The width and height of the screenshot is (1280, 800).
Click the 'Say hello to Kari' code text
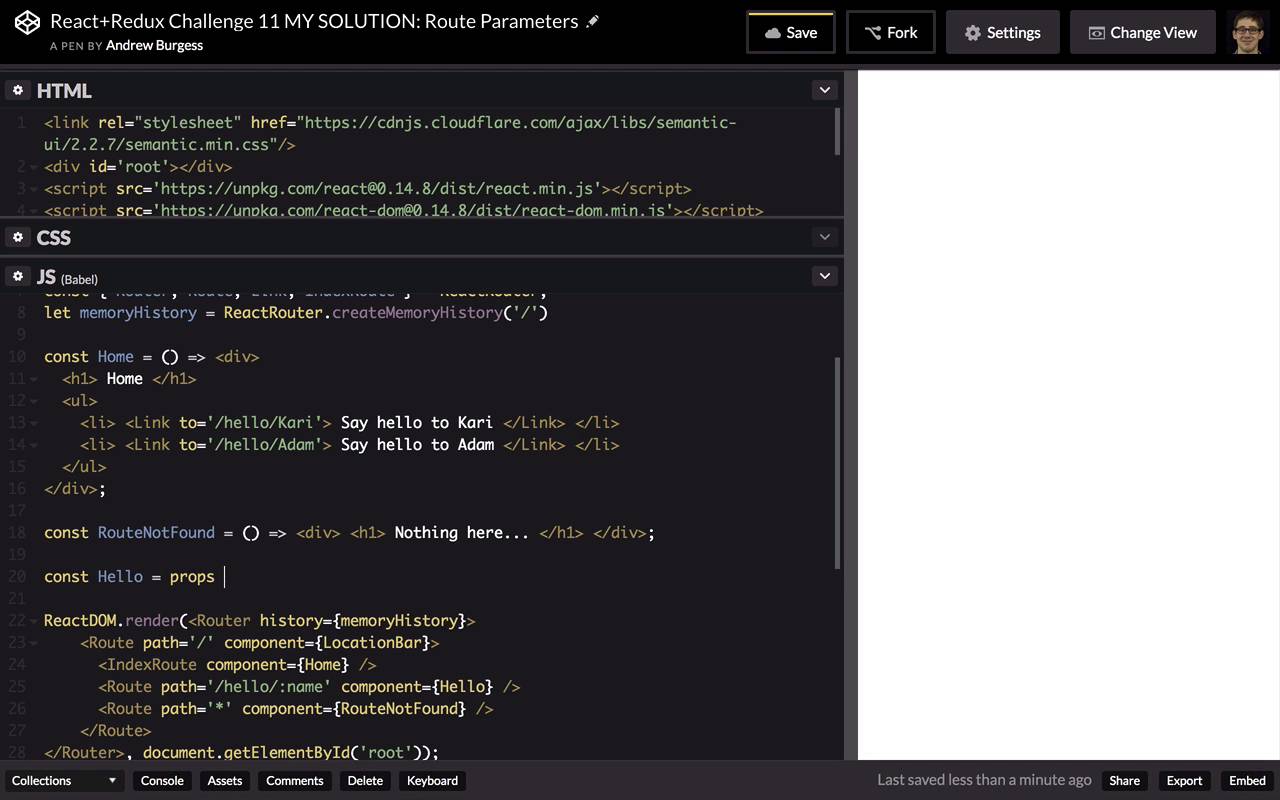417,423
